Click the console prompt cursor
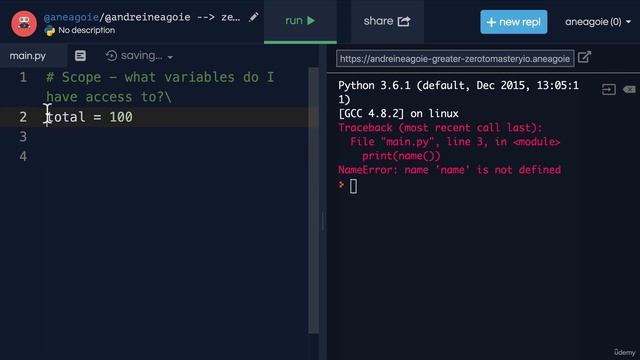This screenshot has height=360, width=640. (x=353, y=187)
